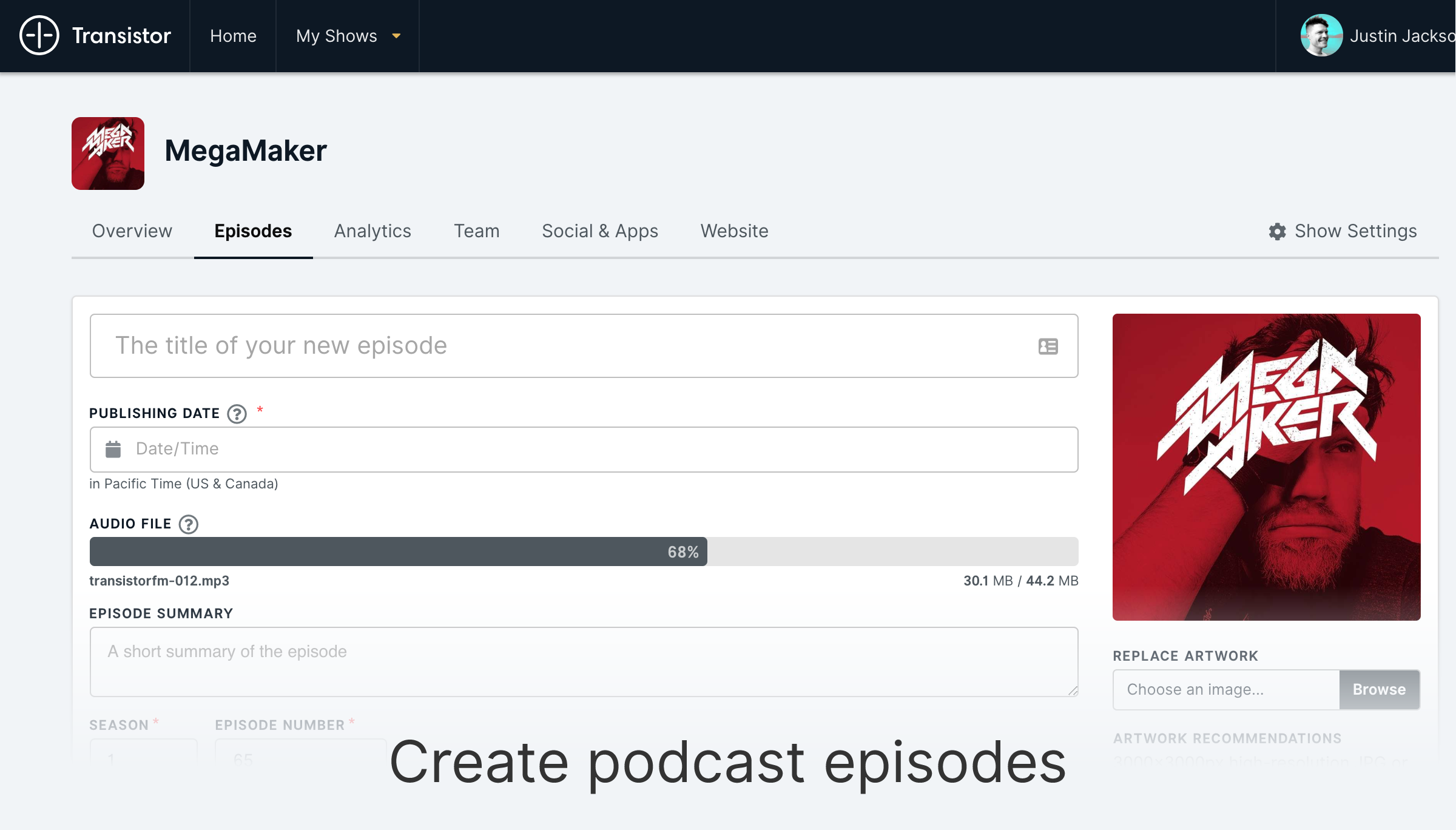Open the Overview tab

(132, 231)
